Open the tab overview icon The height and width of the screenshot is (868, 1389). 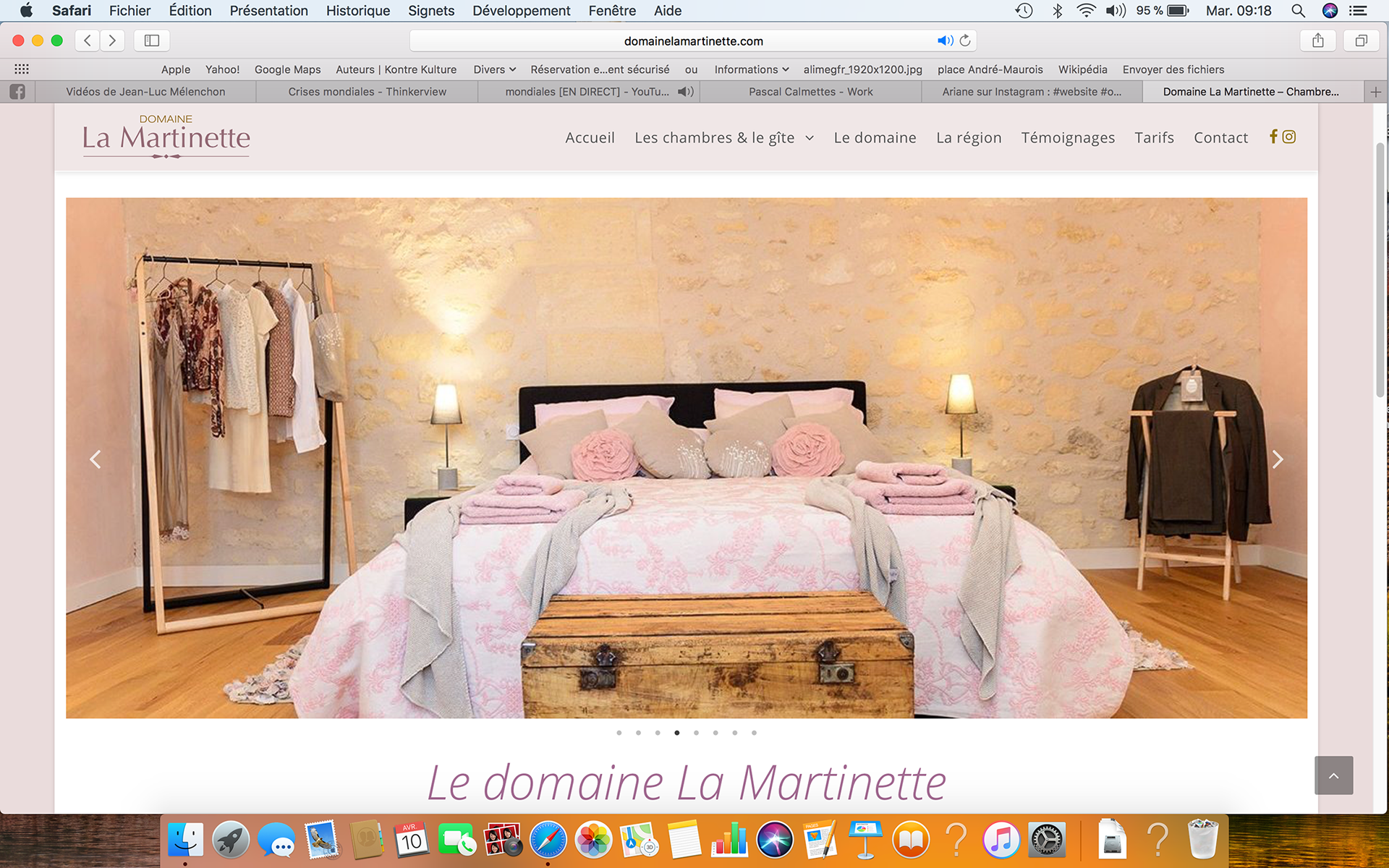(1361, 41)
